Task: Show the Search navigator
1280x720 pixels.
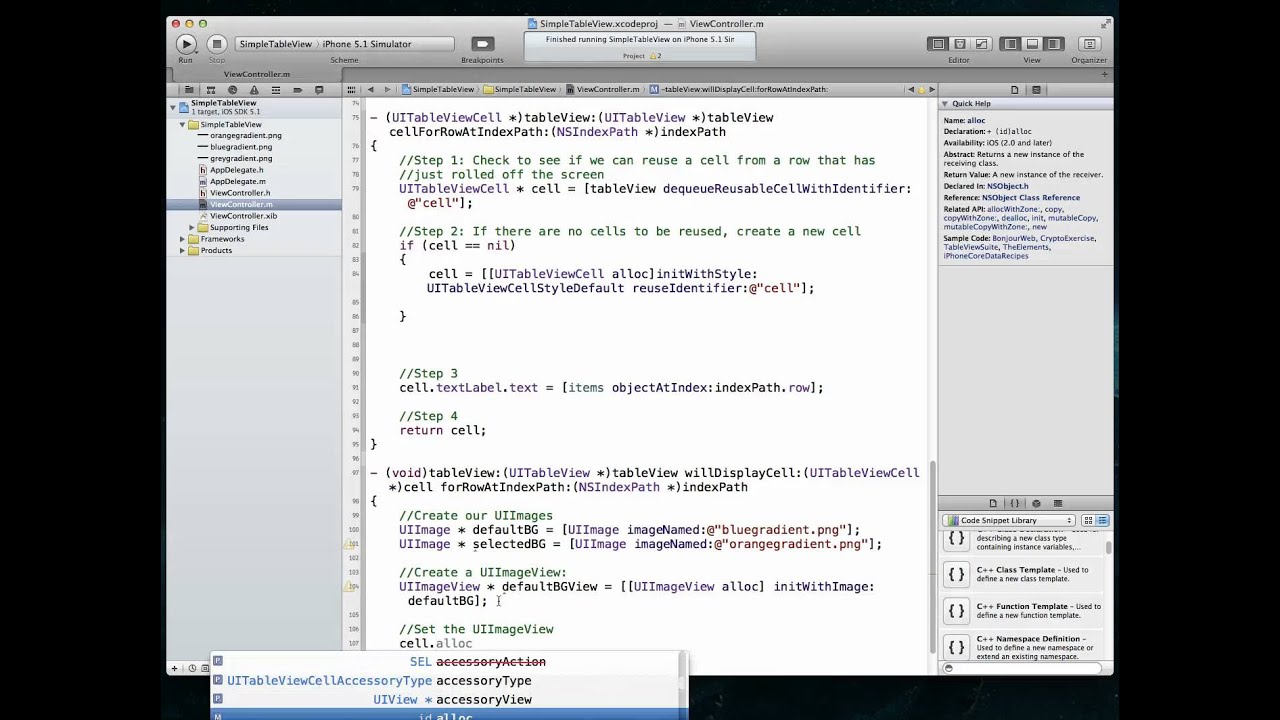Action: pyautogui.click(x=232, y=90)
